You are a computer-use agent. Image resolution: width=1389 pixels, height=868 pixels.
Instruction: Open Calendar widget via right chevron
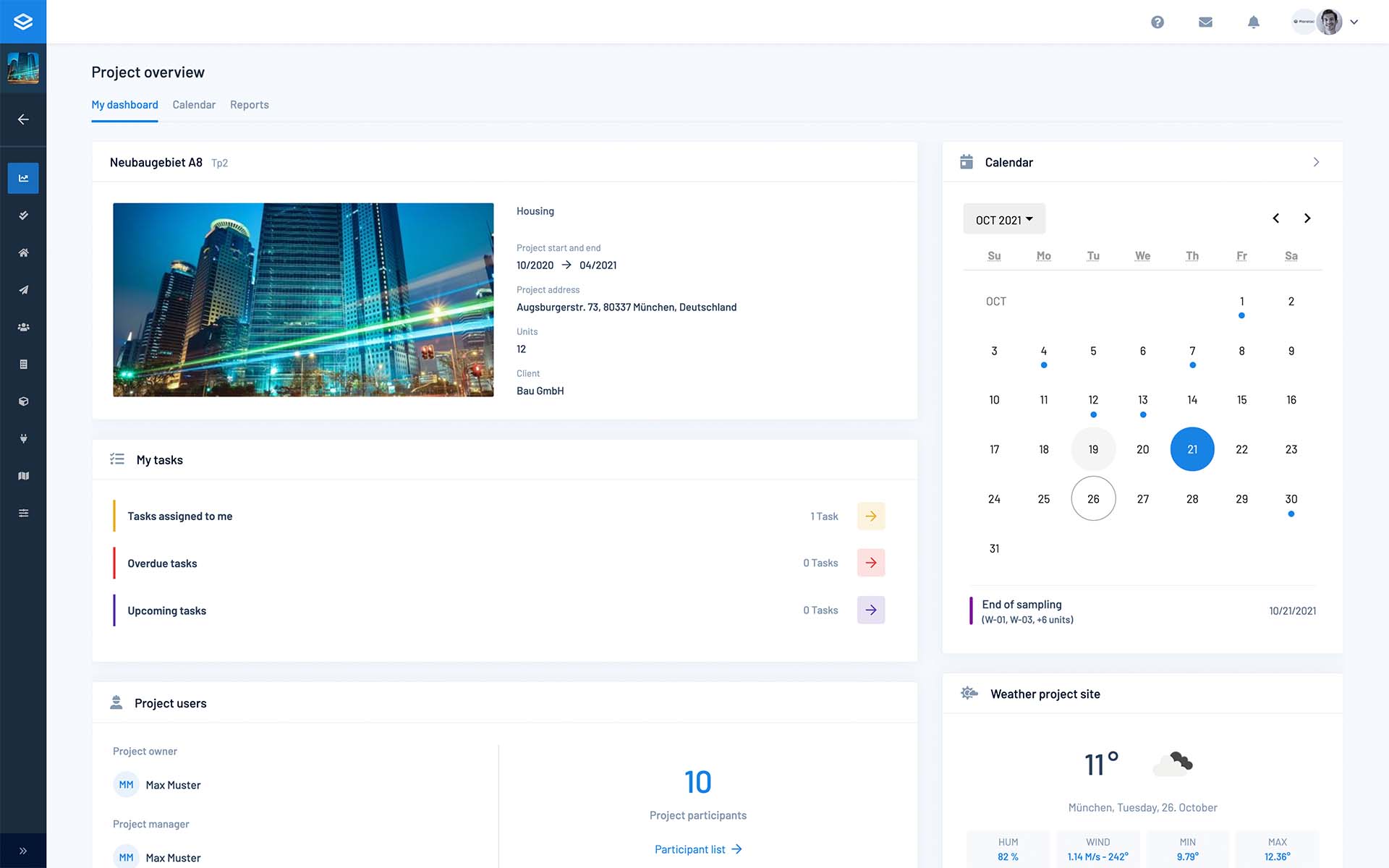1316,163
